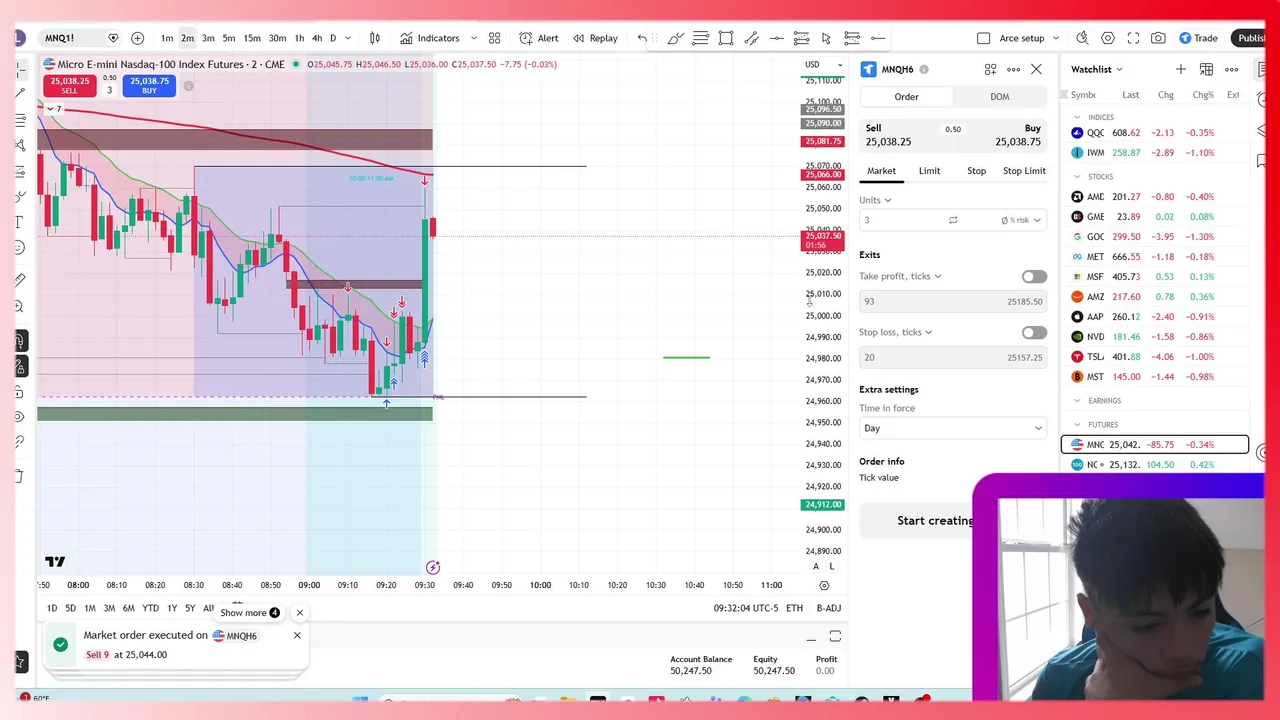The width and height of the screenshot is (1280, 720).
Task: Open Time in force Day dropdown
Action: [x=952, y=428]
